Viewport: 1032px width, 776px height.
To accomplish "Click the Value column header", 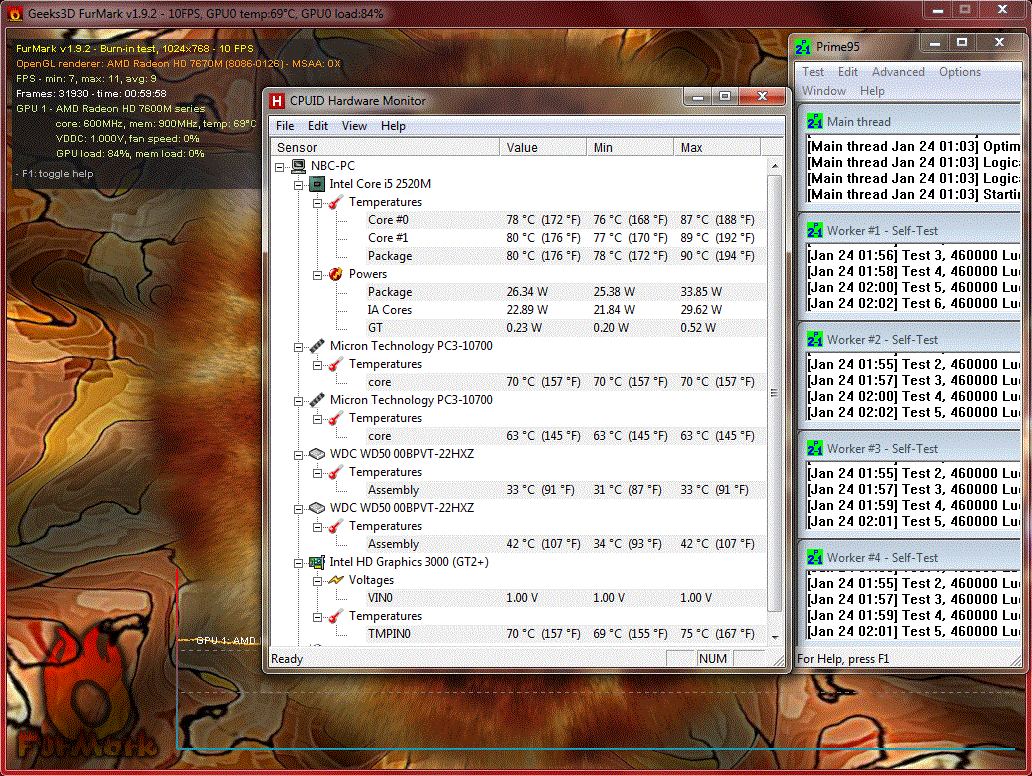I will 543,147.
